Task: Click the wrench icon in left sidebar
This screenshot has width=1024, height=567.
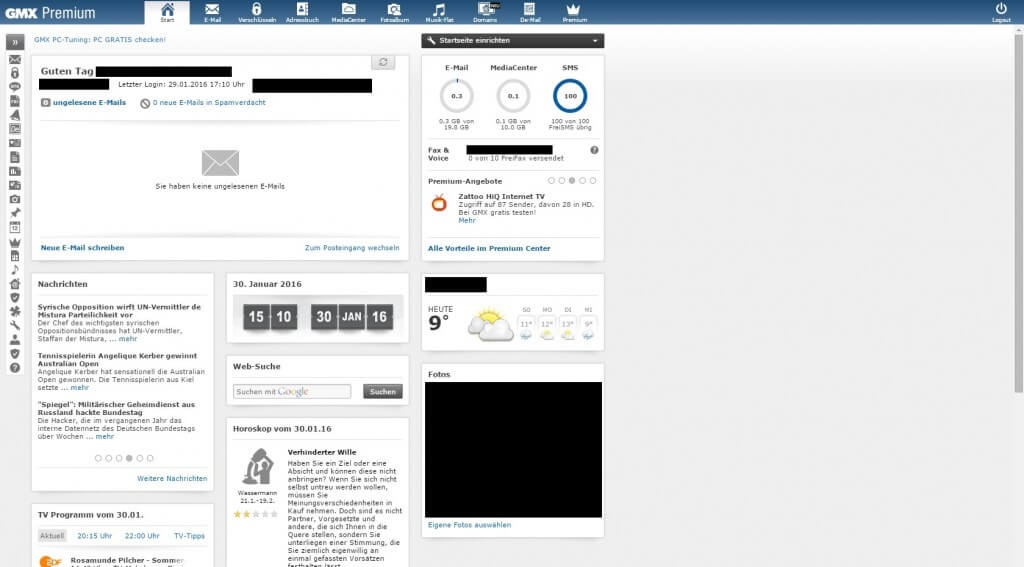Action: [x=14, y=325]
